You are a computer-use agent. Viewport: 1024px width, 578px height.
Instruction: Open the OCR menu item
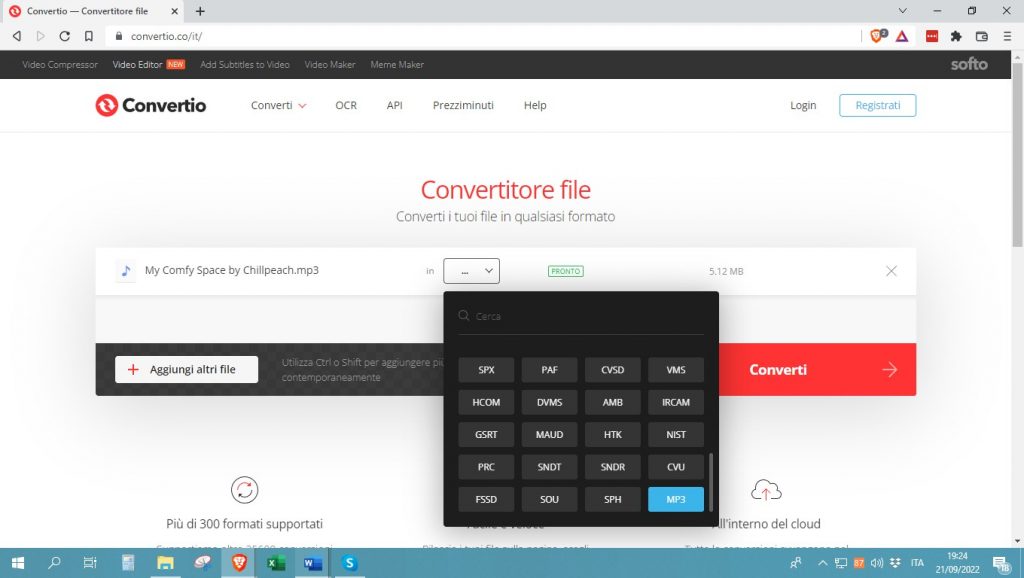point(346,105)
